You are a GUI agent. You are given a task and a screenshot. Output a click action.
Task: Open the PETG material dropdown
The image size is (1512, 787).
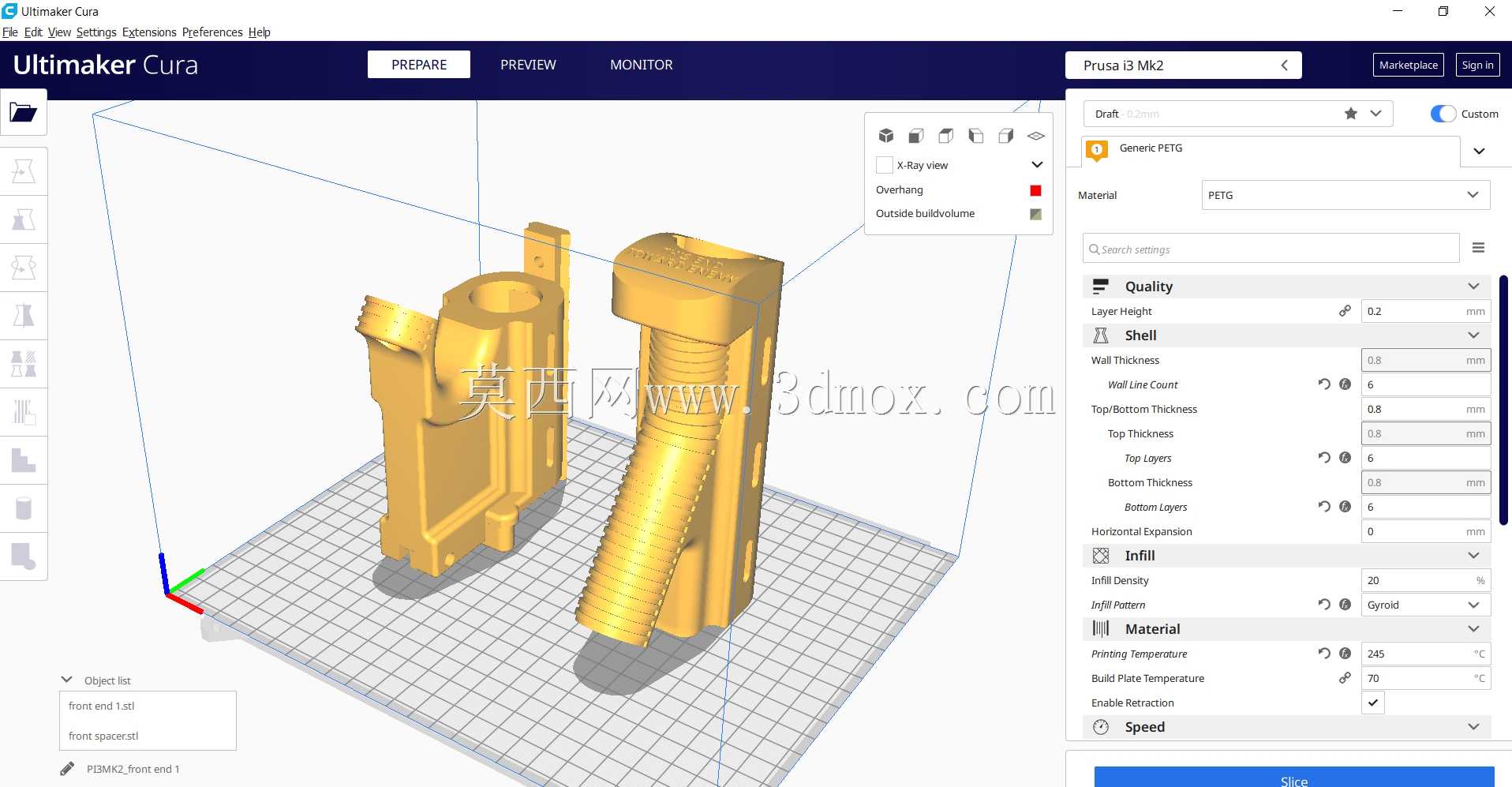(x=1345, y=195)
